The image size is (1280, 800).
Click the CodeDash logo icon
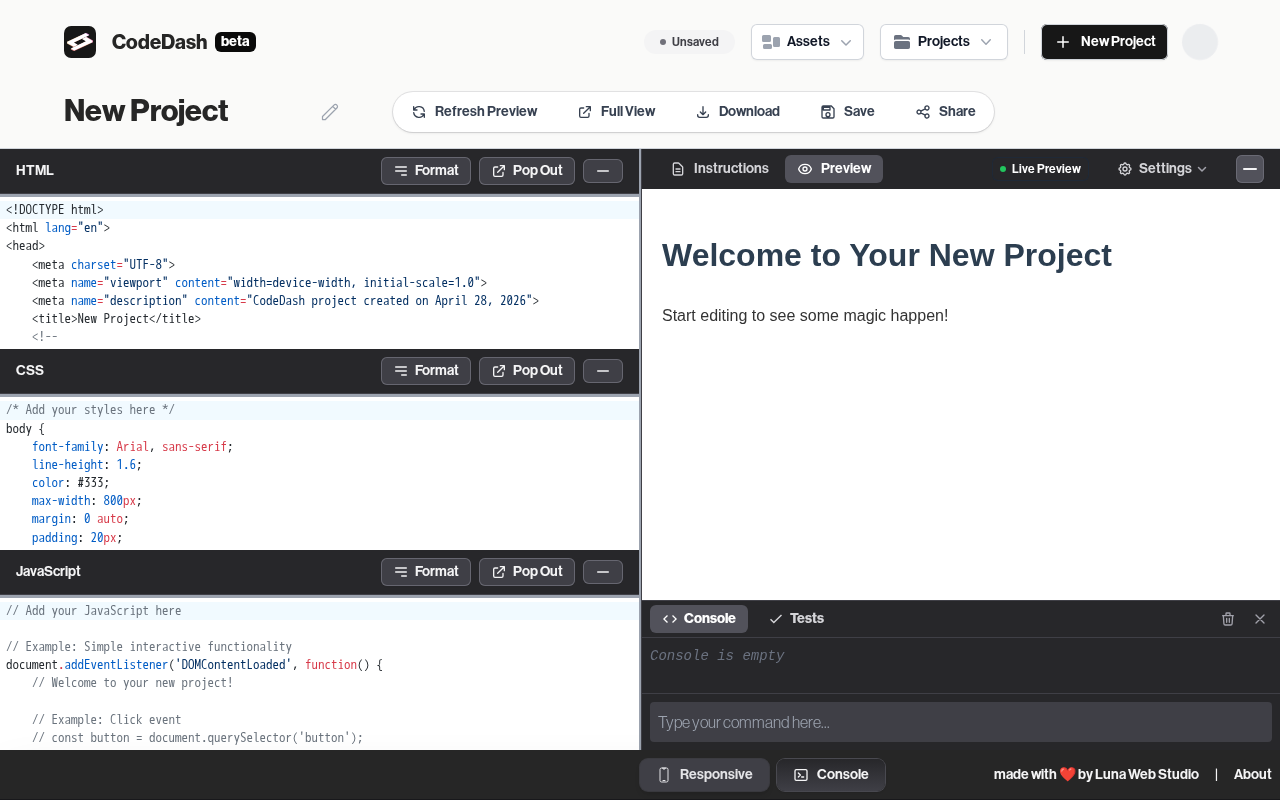[80, 42]
